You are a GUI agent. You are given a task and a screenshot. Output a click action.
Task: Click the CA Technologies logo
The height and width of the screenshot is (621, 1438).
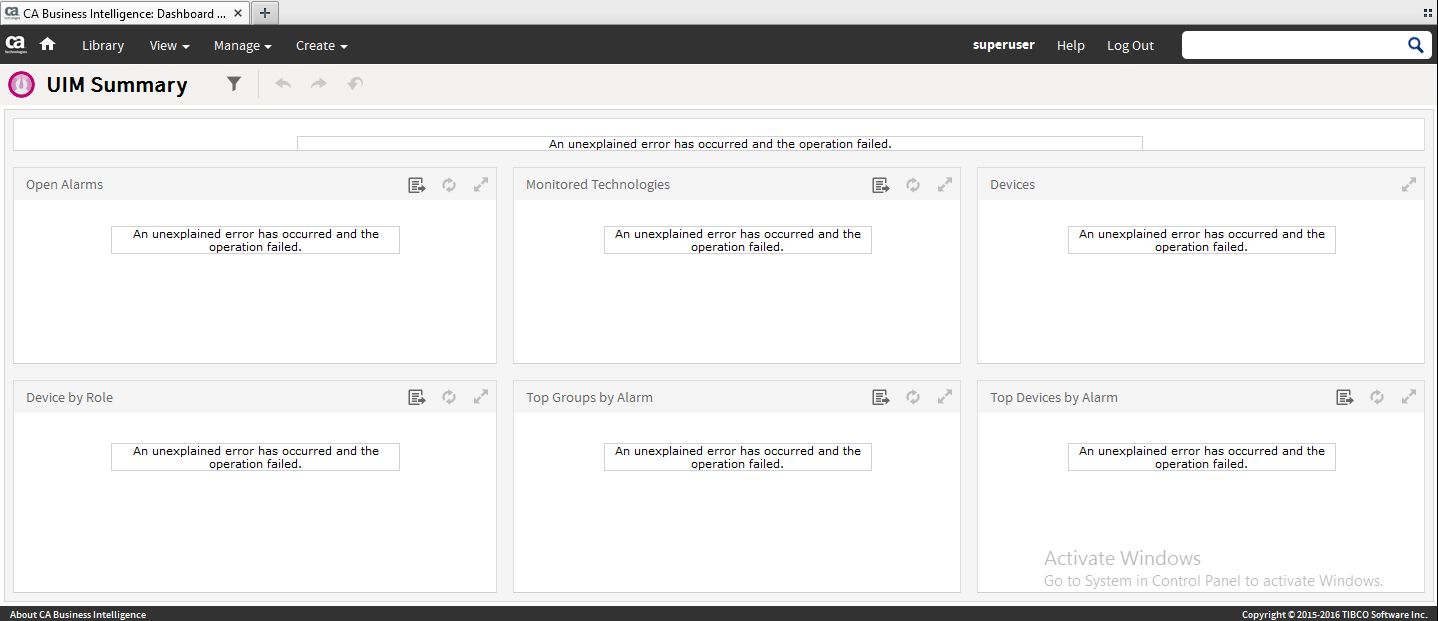pos(15,44)
